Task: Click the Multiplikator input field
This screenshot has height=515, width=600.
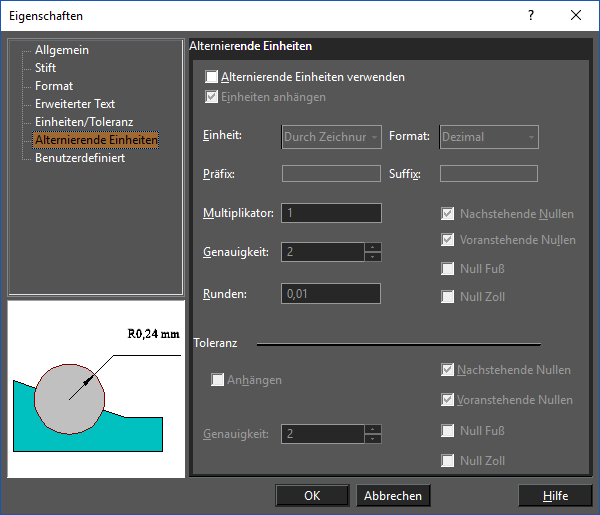Action: coord(331,213)
